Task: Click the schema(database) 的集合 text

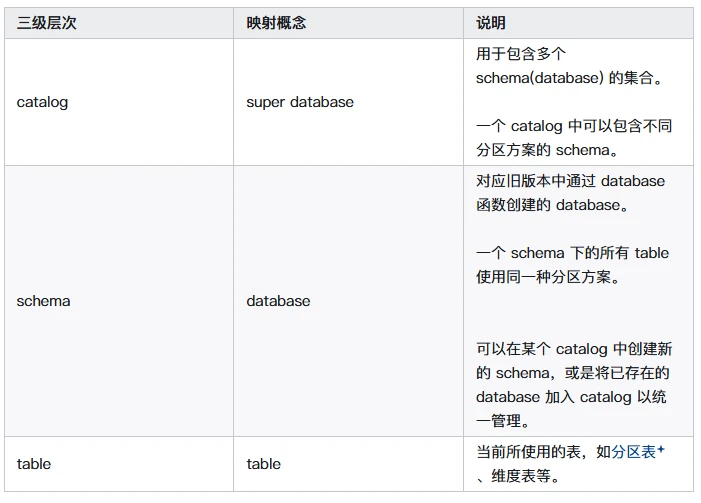Action: 569,78
